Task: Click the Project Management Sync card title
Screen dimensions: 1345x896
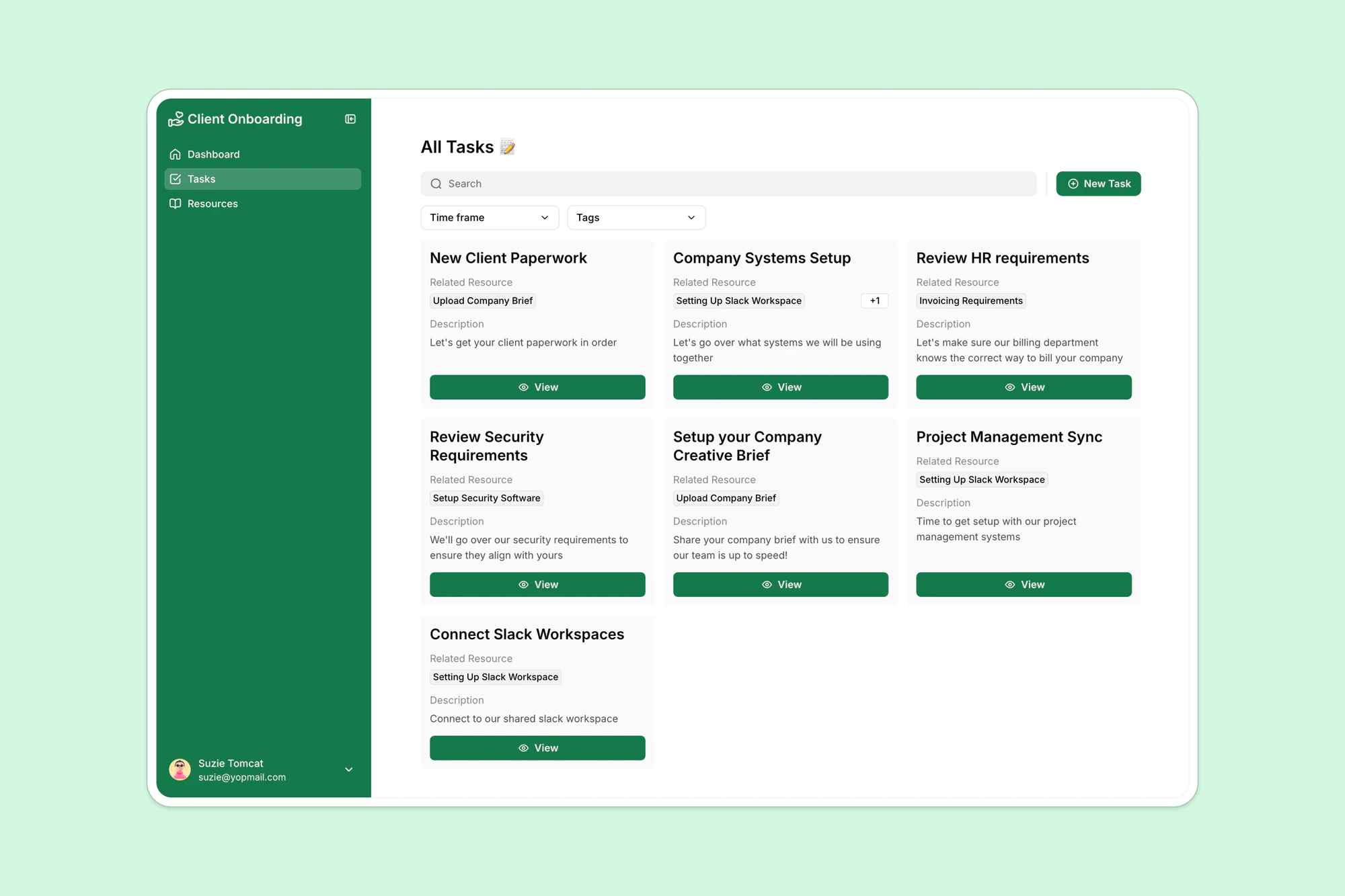Action: [1009, 437]
